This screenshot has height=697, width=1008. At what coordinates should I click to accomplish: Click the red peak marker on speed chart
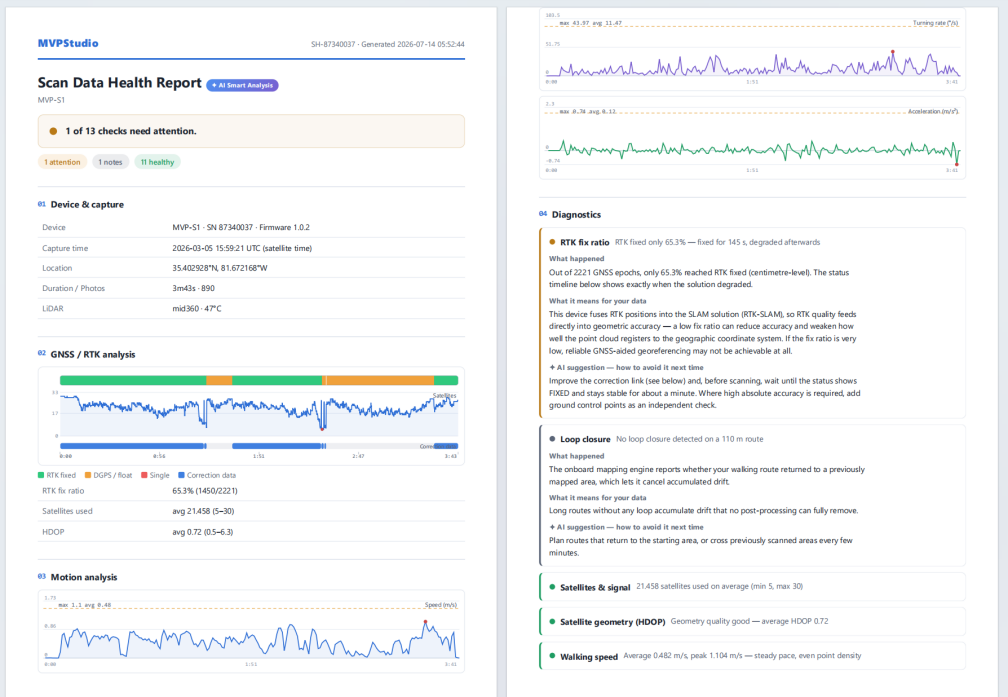425,622
